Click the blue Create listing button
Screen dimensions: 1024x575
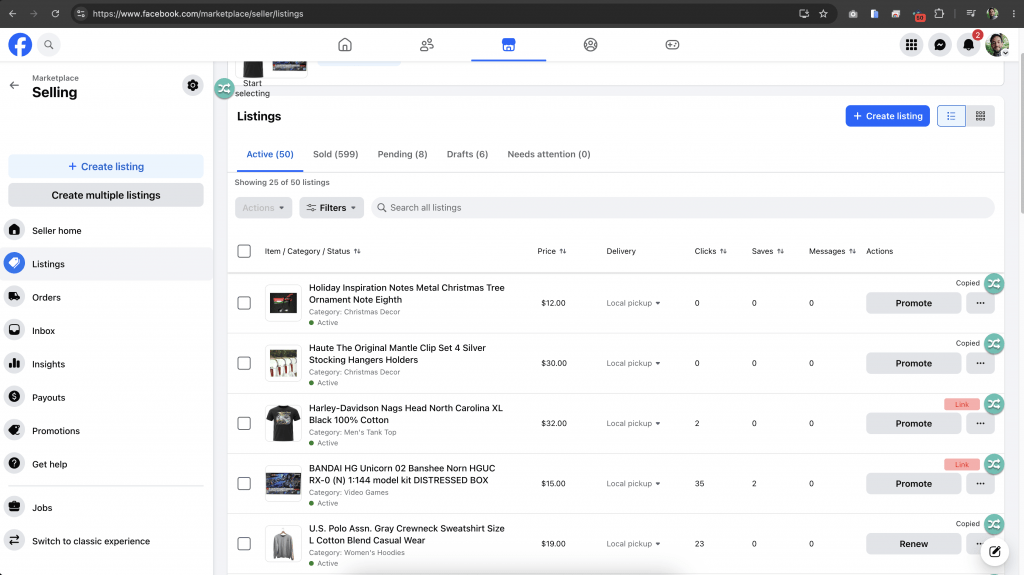[888, 116]
